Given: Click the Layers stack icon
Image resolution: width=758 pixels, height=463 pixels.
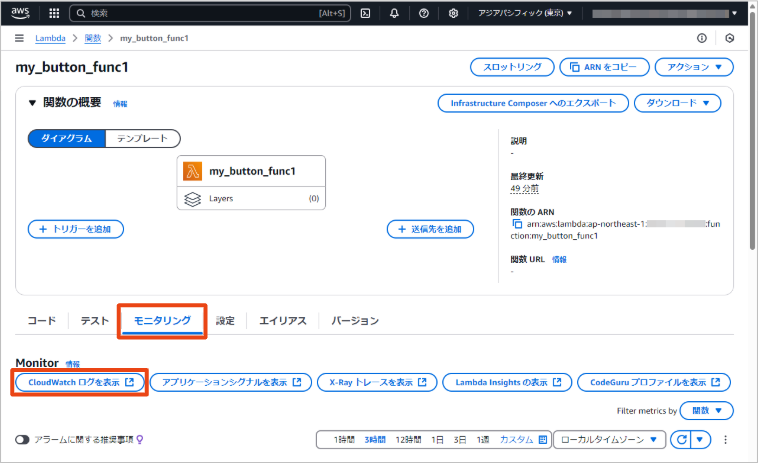Looking at the screenshot, I should [192, 199].
